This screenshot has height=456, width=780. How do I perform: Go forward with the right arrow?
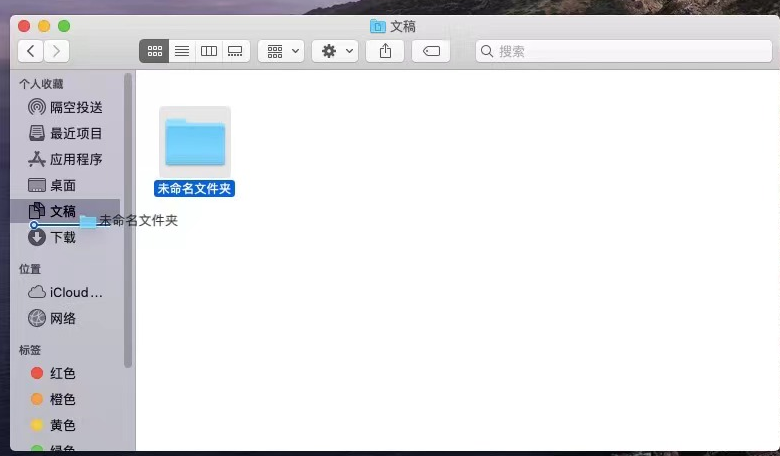tap(57, 51)
